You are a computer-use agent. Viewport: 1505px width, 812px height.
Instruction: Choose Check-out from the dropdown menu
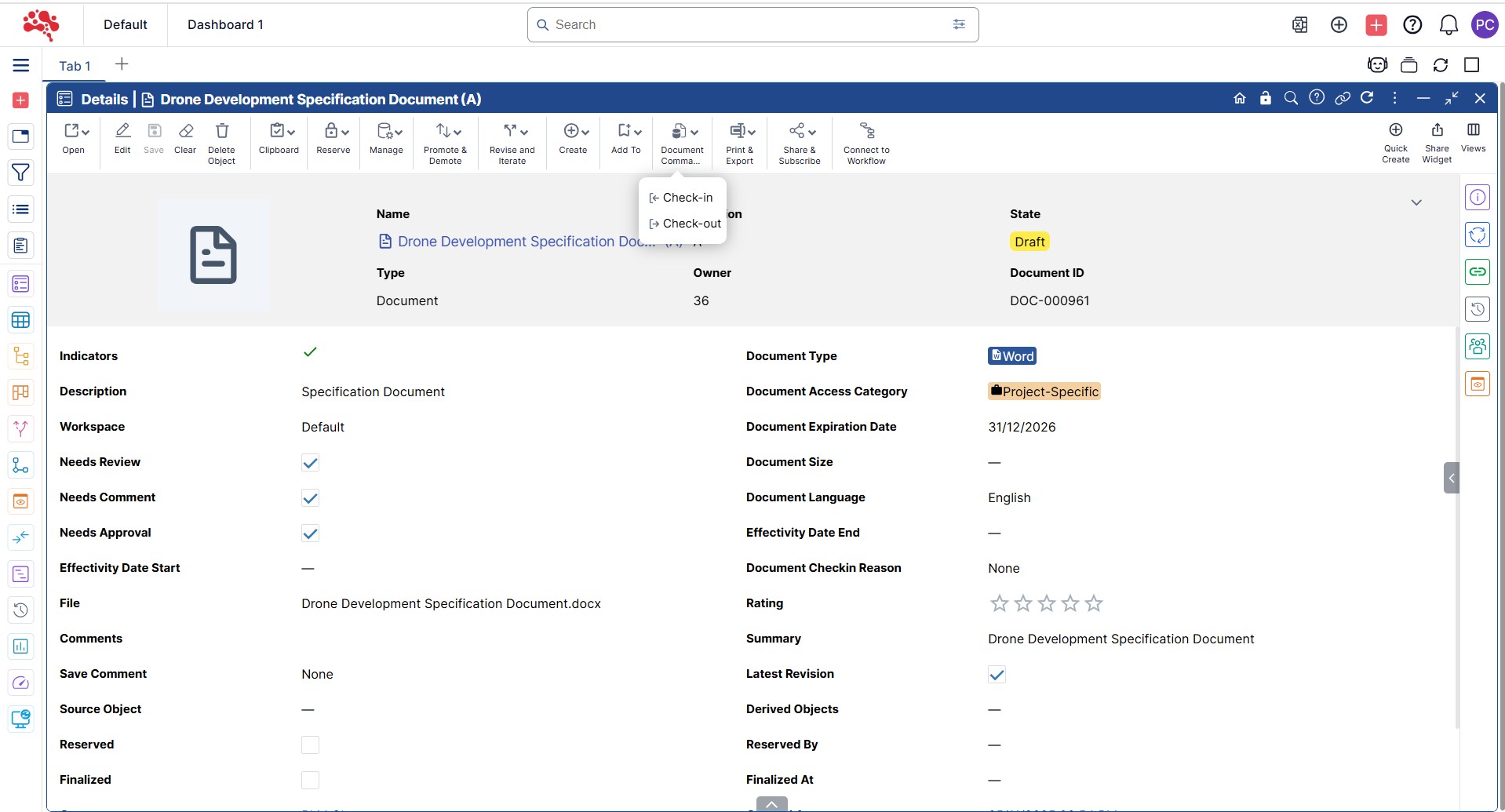[x=691, y=224]
